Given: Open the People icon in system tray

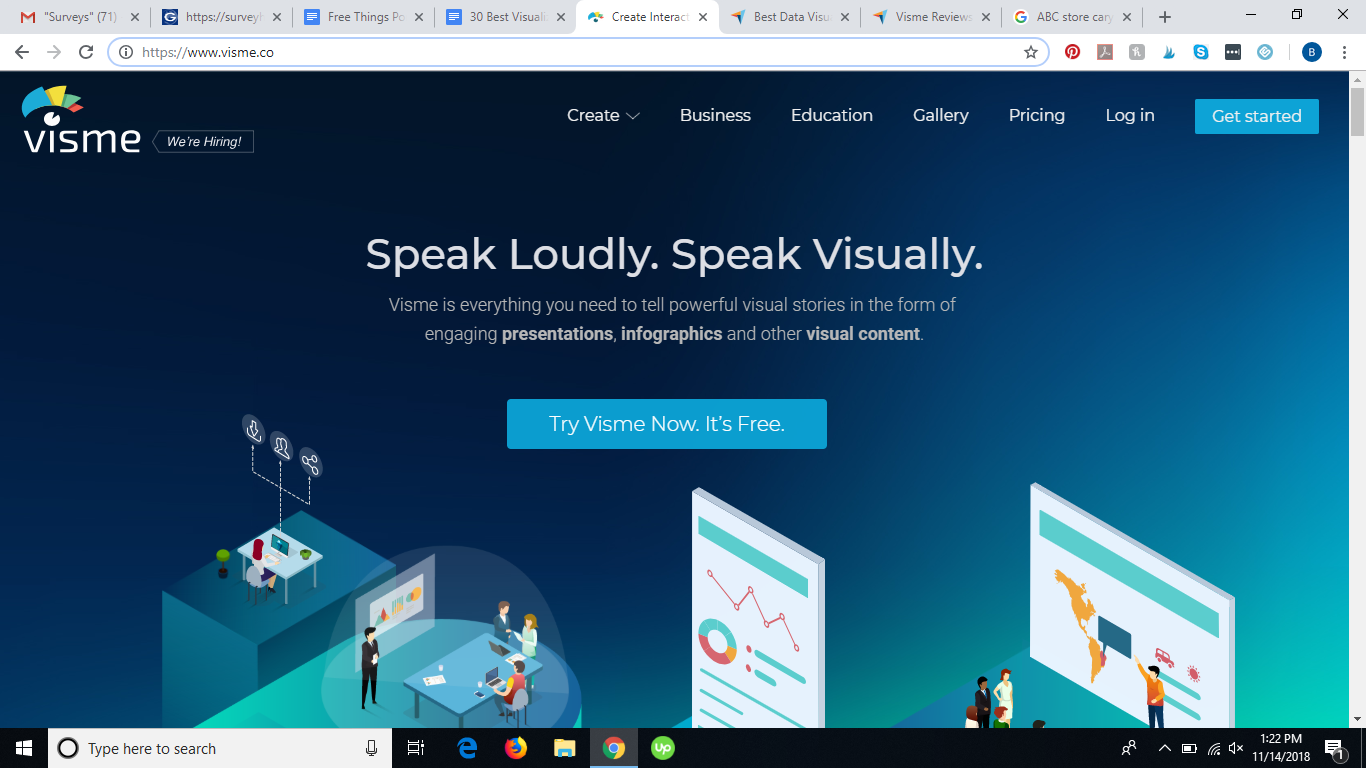Looking at the screenshot, I should click(x=1129, y=748).
